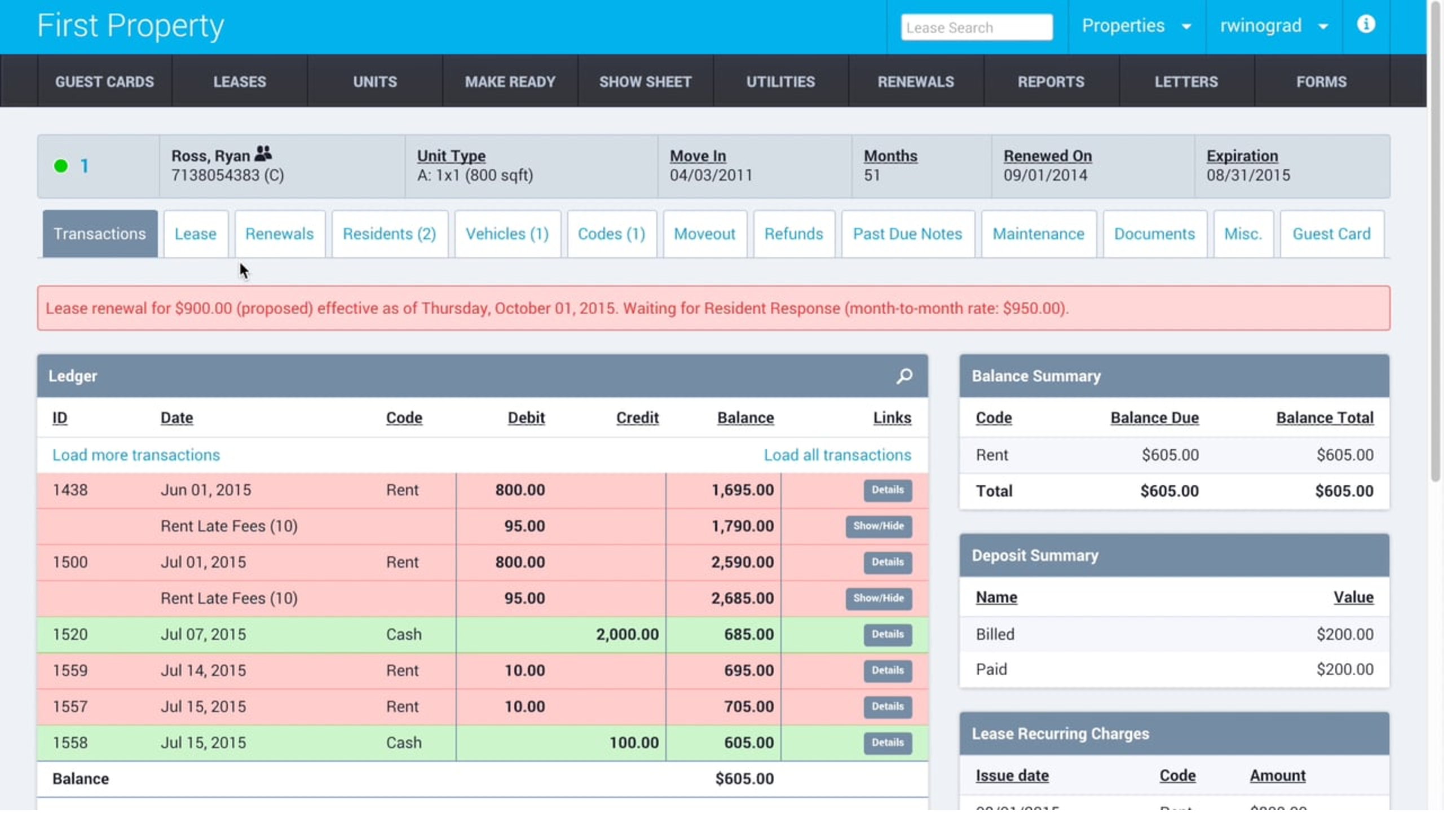Screen dimensions: 1456x835
Task: Toggle Show/Hide for July Rent Late Fees
Action: (x=878, y=598)
